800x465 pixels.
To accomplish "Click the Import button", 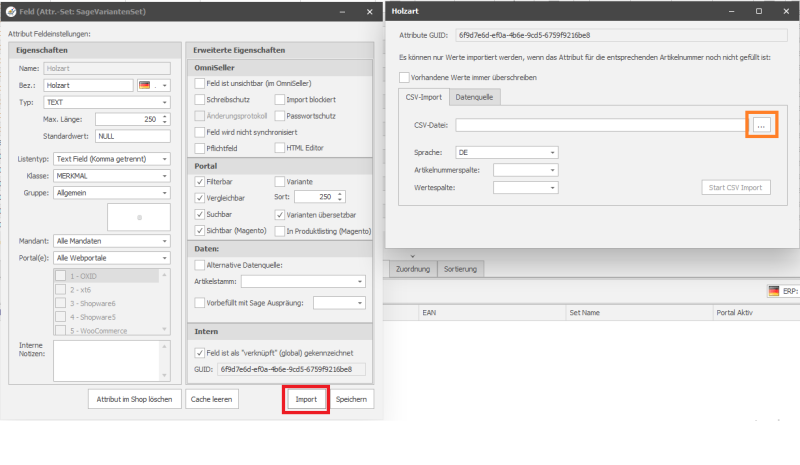I will coord(306,399).
